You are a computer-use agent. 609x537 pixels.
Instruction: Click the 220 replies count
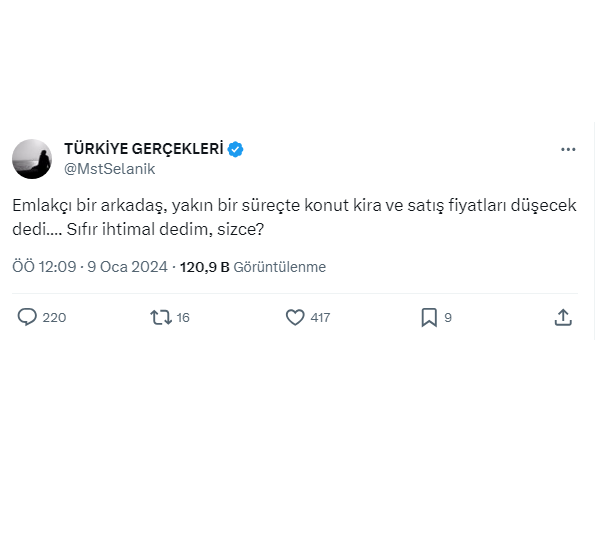(54, 318)
